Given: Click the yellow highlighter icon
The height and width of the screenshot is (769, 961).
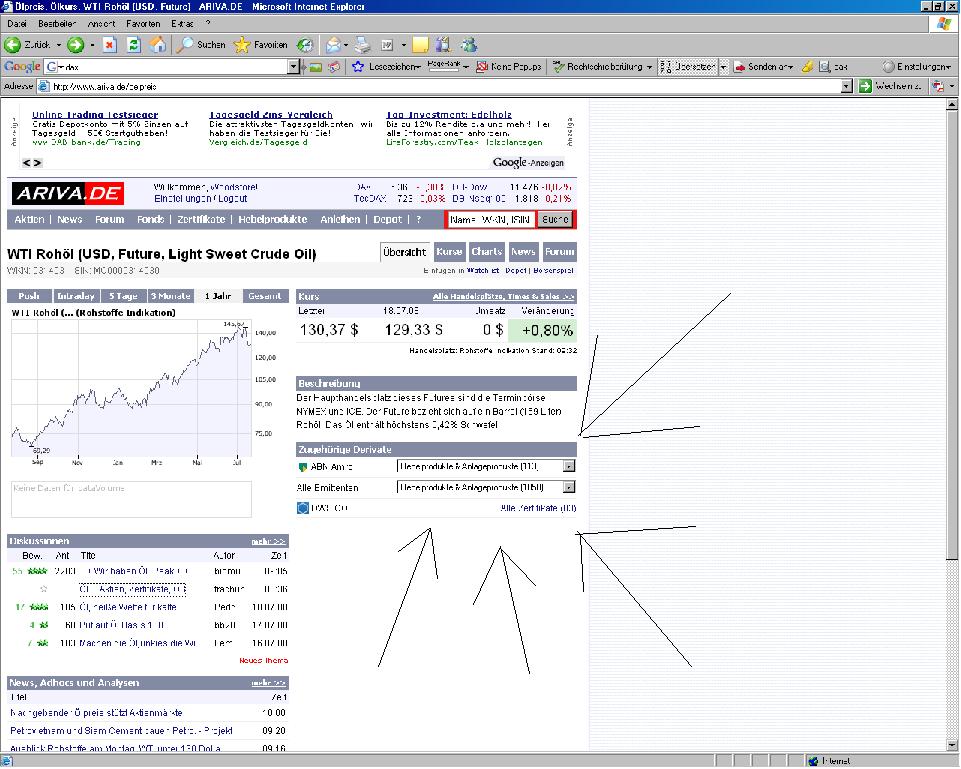Looking at the screenshot, I should [808, 67].
